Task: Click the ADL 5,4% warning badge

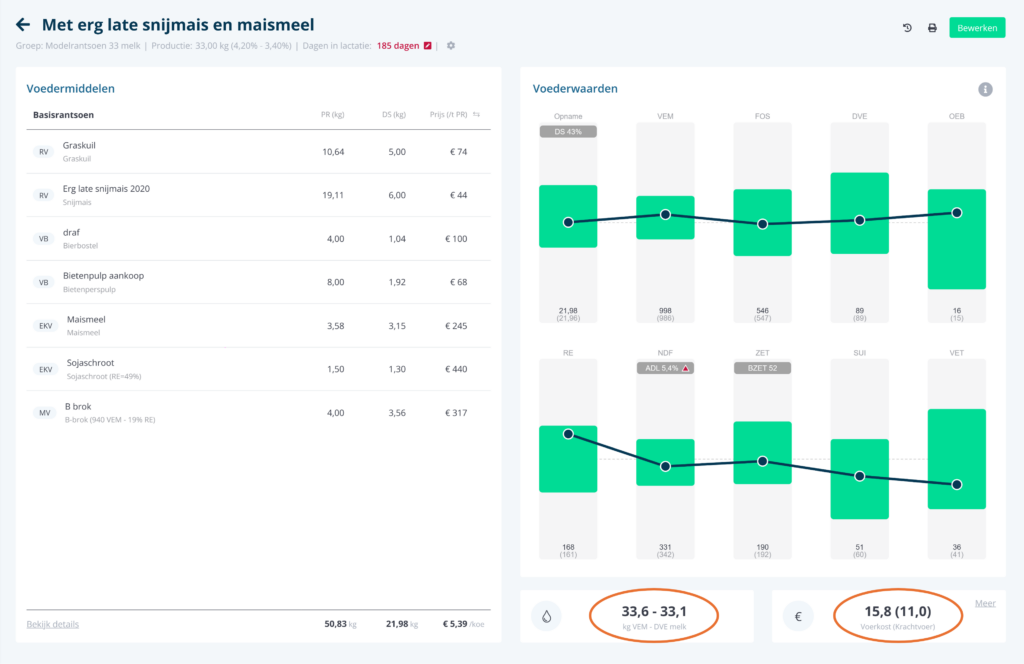Action: click(664, 368)
